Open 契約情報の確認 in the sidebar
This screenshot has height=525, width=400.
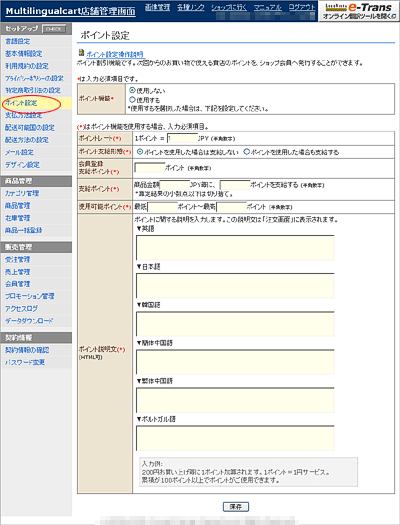tap(27, 350)
